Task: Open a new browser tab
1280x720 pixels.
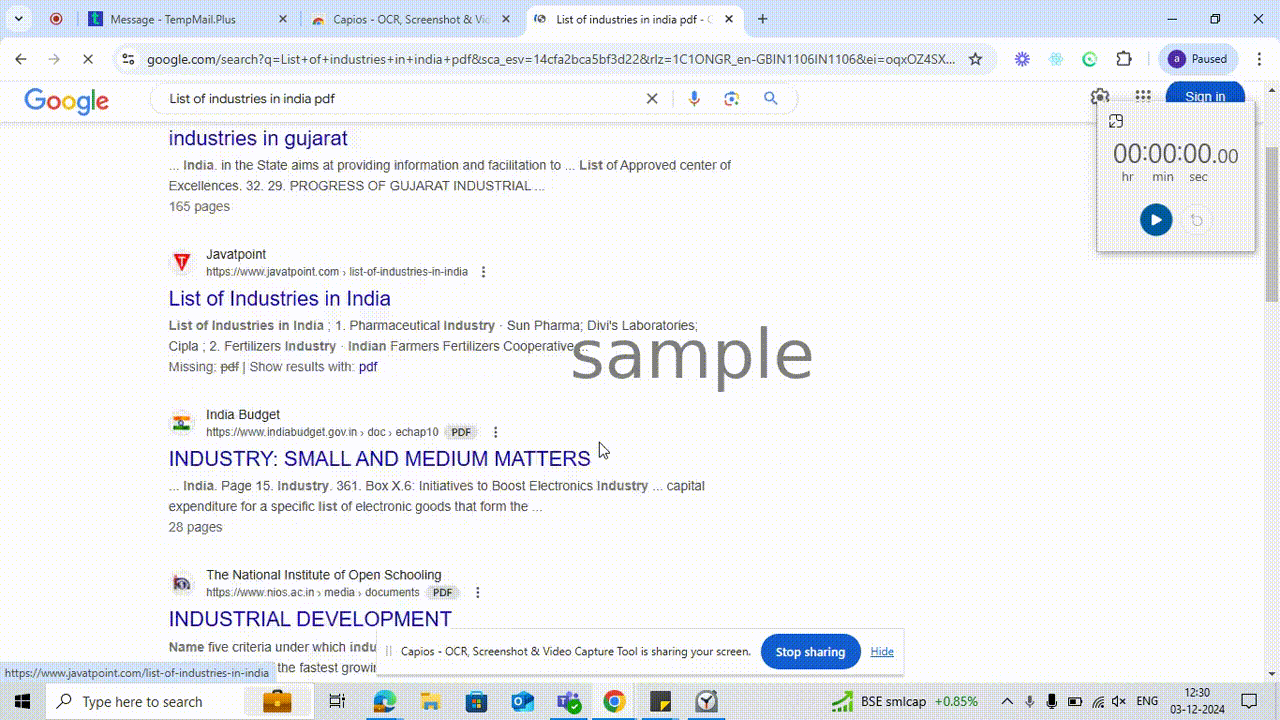Action: 763,19
